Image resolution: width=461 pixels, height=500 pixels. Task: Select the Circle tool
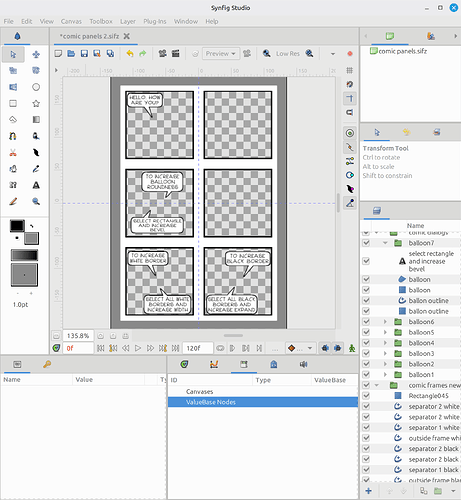pos(36,87)
